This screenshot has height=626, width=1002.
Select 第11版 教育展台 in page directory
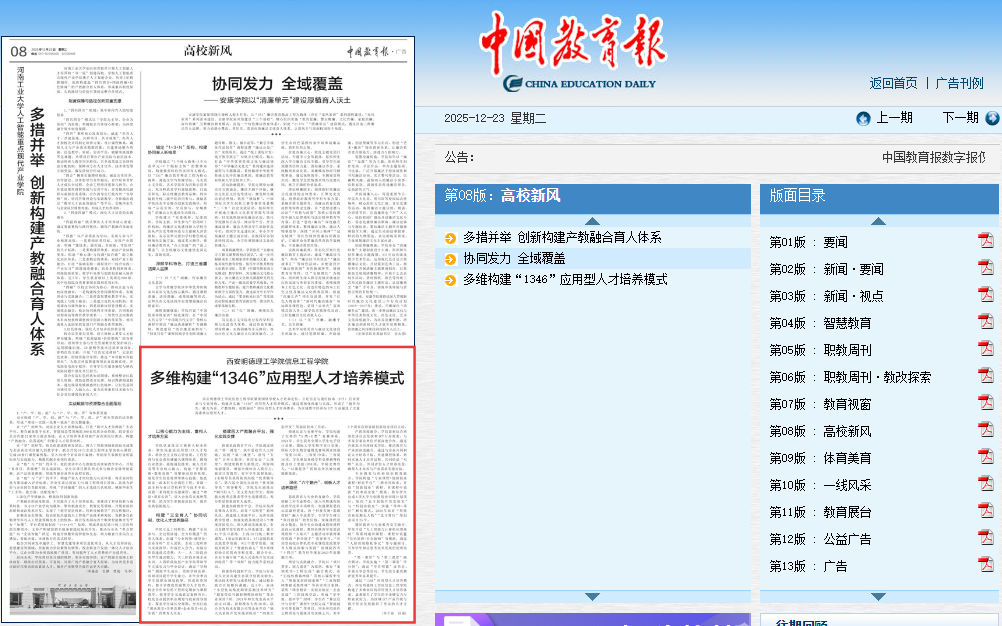click(x=820, y=512)
